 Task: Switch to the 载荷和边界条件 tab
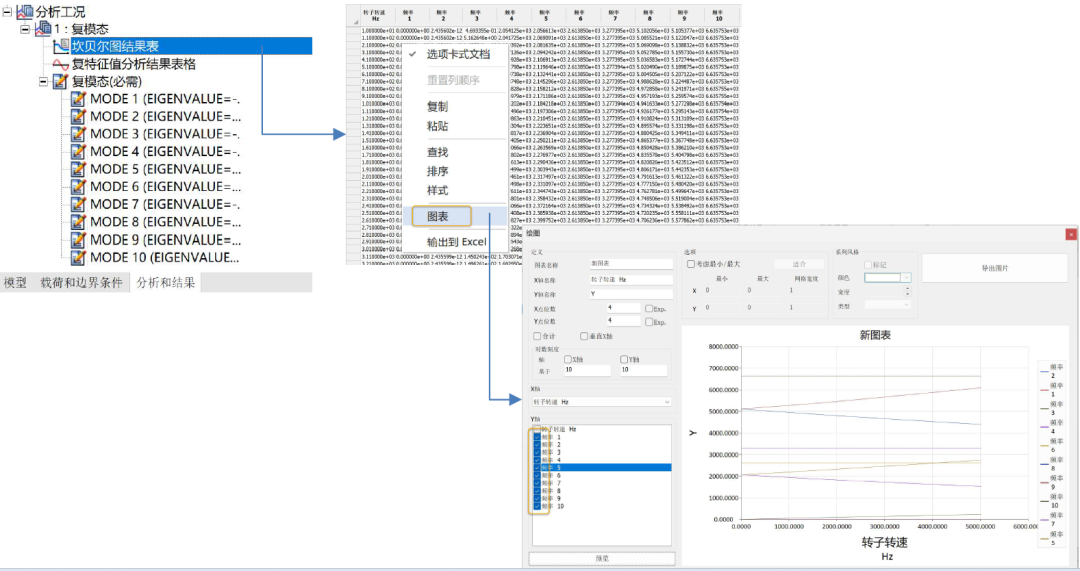pyautogui.click(x=81, y=282)
